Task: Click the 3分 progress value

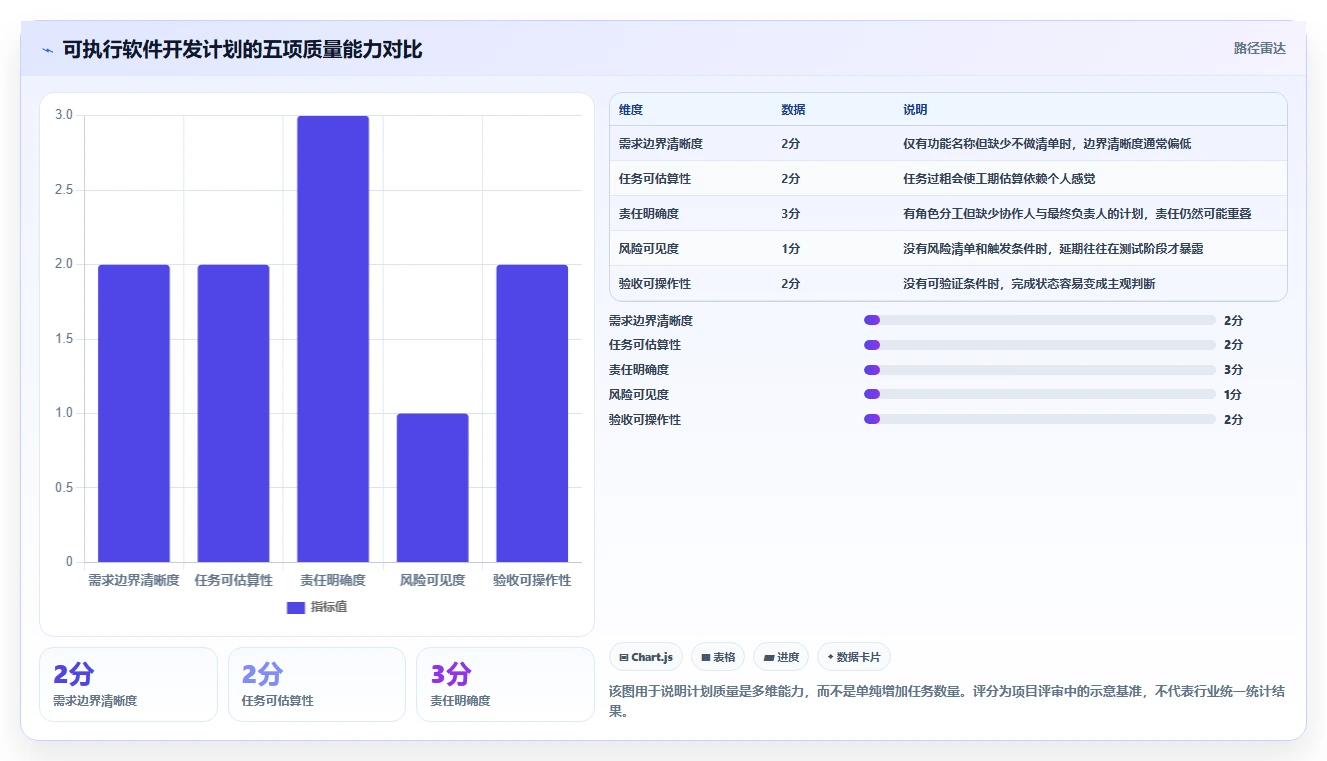Action: pyautogui.click(x=1233, y=370)
